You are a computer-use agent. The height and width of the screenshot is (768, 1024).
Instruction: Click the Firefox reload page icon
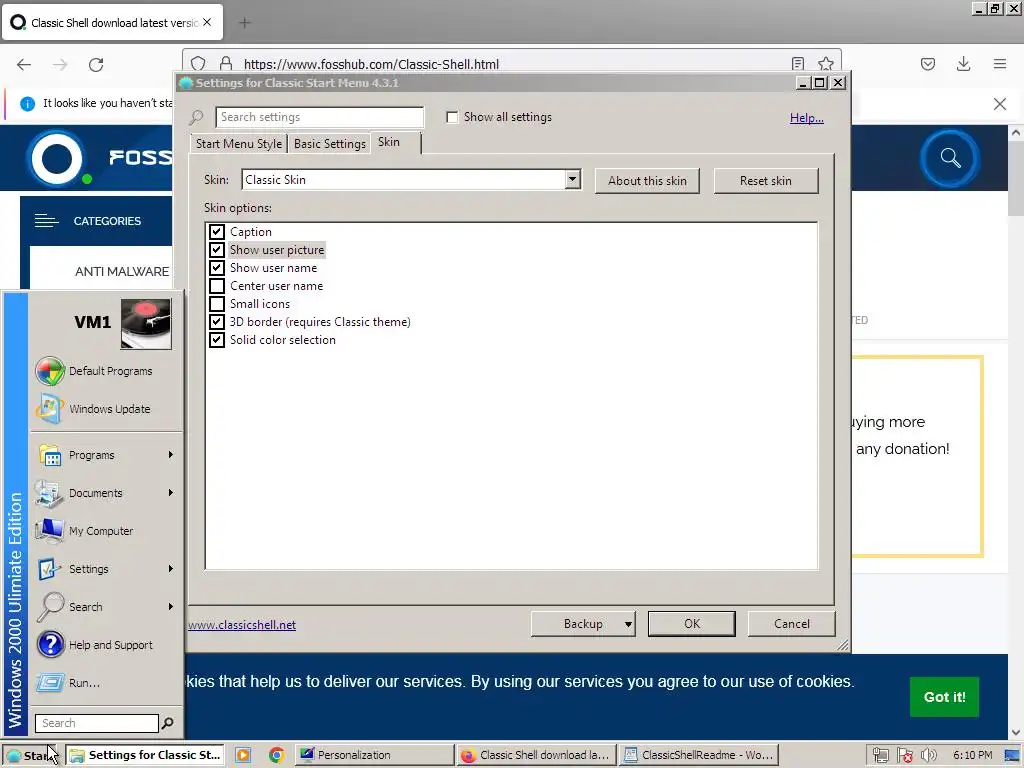(x=96, y=65)
